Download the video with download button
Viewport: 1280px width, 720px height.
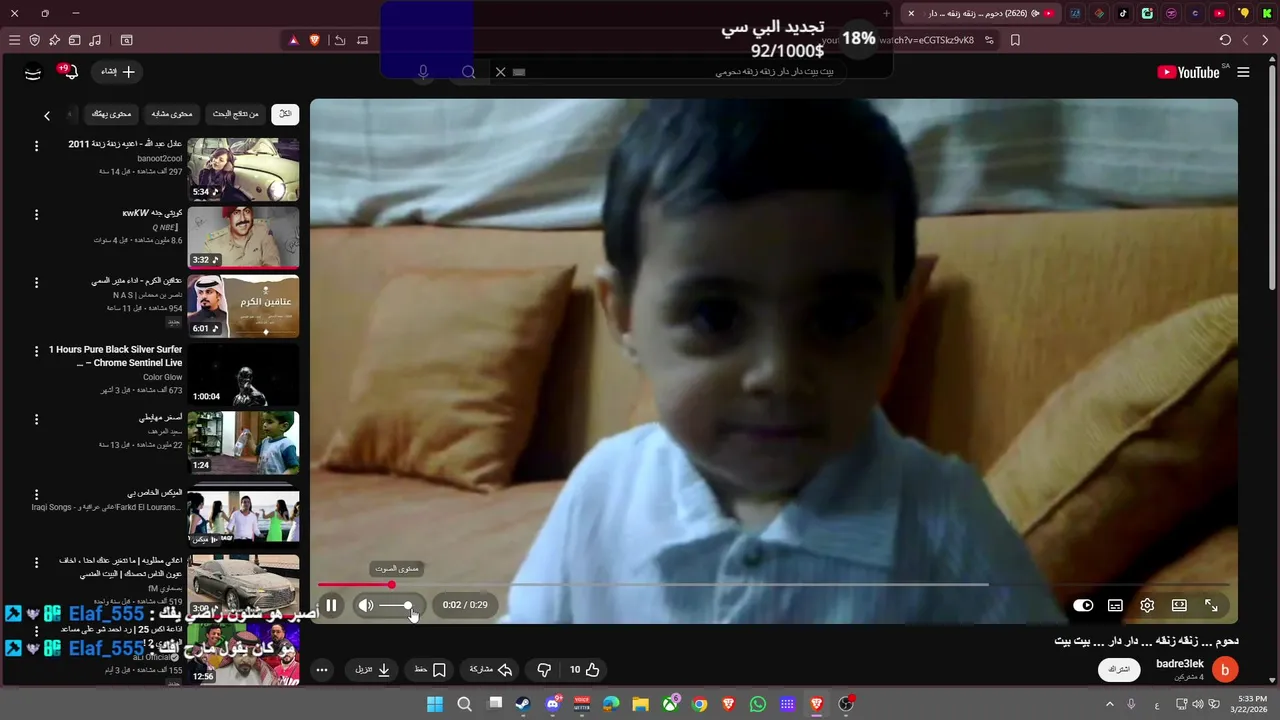coord(373,670)
